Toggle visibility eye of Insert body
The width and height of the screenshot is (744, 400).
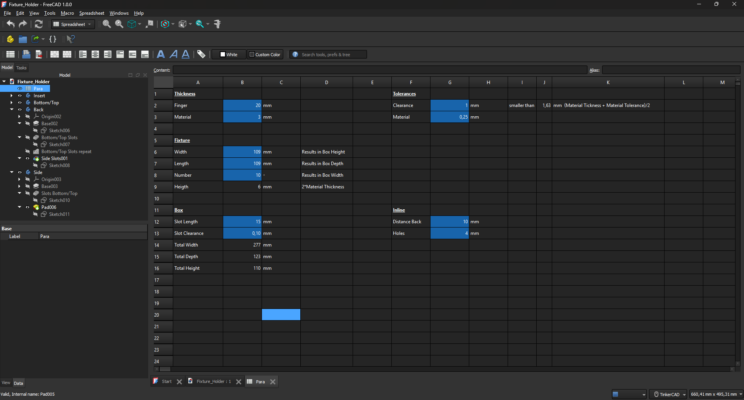[x=20, y=95]
